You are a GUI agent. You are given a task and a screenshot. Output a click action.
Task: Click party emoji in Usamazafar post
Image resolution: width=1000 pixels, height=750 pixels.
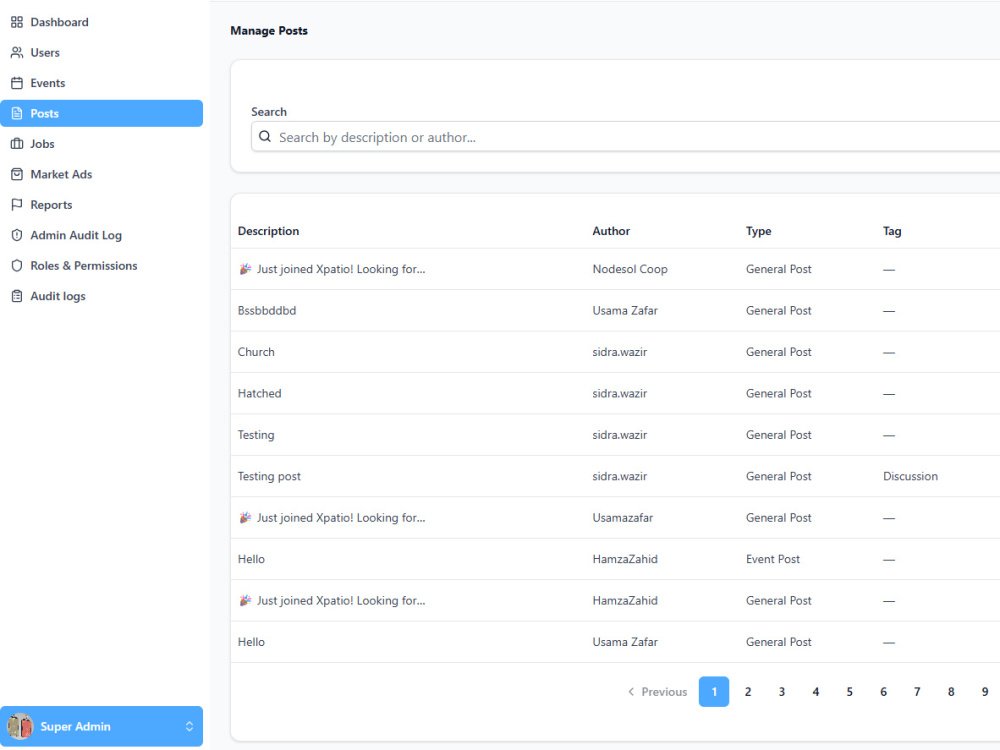tap(245, 518)
